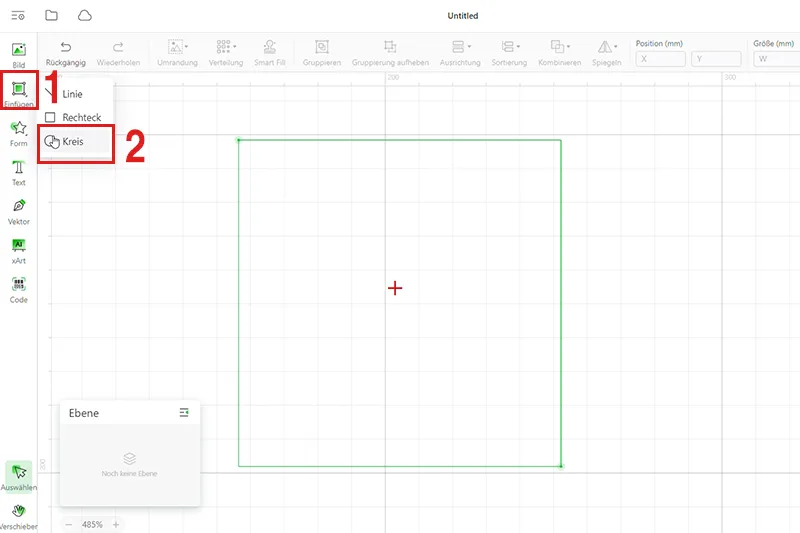Open the Bild image import tool
Viewport: 800px width, 533px height.
click(x=19, y=55)
